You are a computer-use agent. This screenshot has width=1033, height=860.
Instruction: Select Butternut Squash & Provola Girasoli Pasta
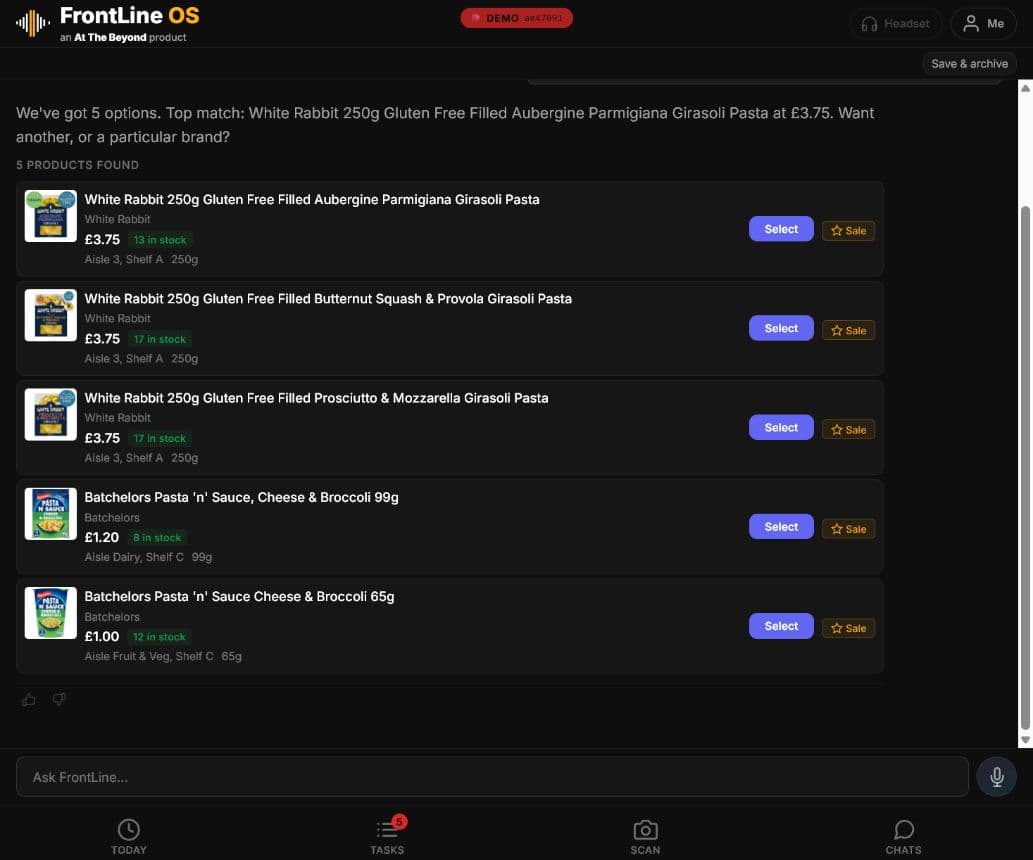(781, 328)
